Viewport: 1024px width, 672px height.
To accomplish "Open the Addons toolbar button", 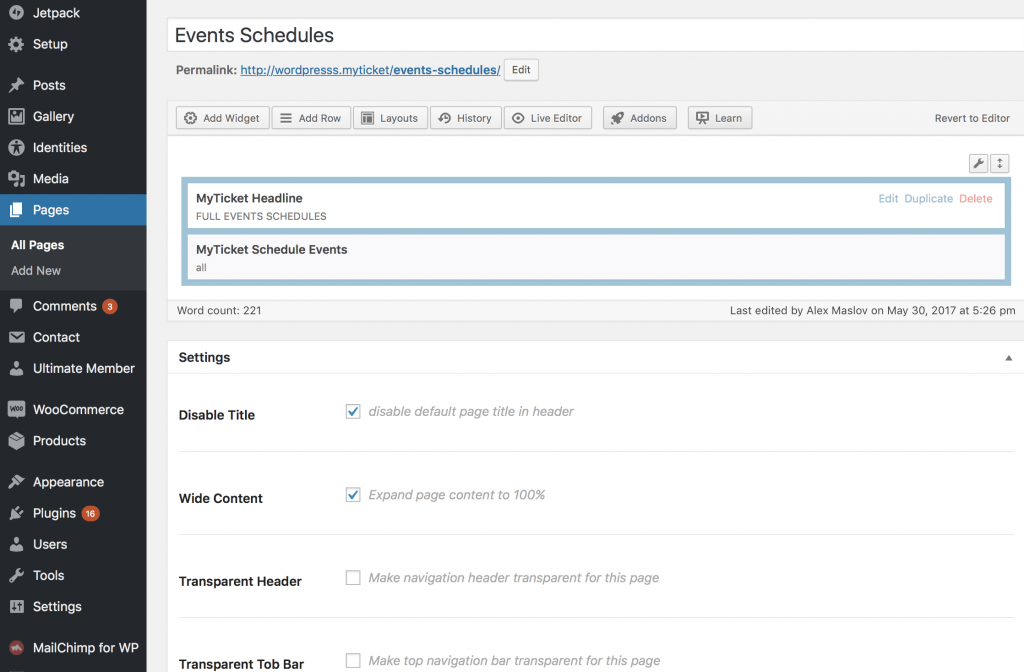I will [639, 118].
